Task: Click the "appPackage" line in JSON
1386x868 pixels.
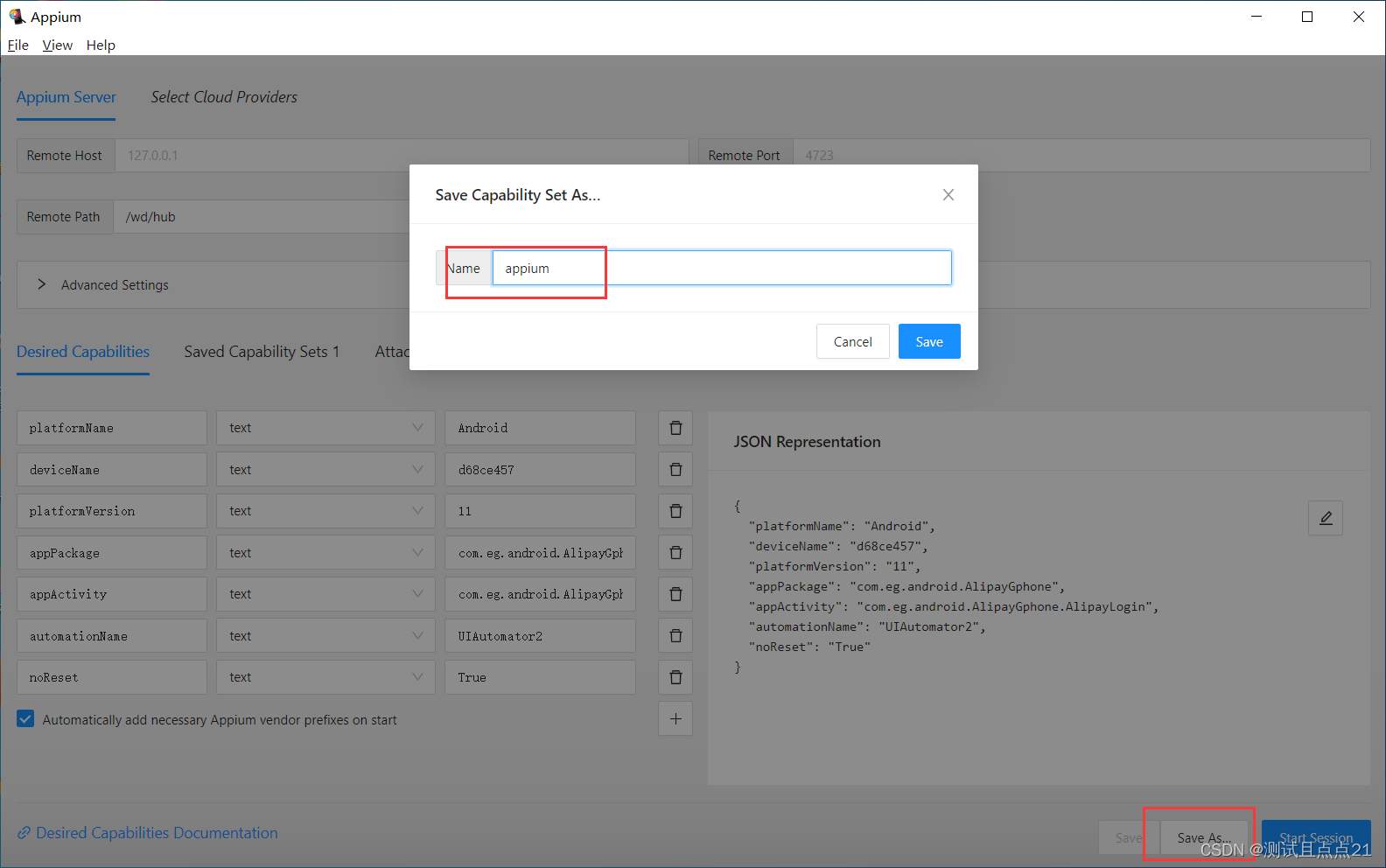Action: coord(906,586)
